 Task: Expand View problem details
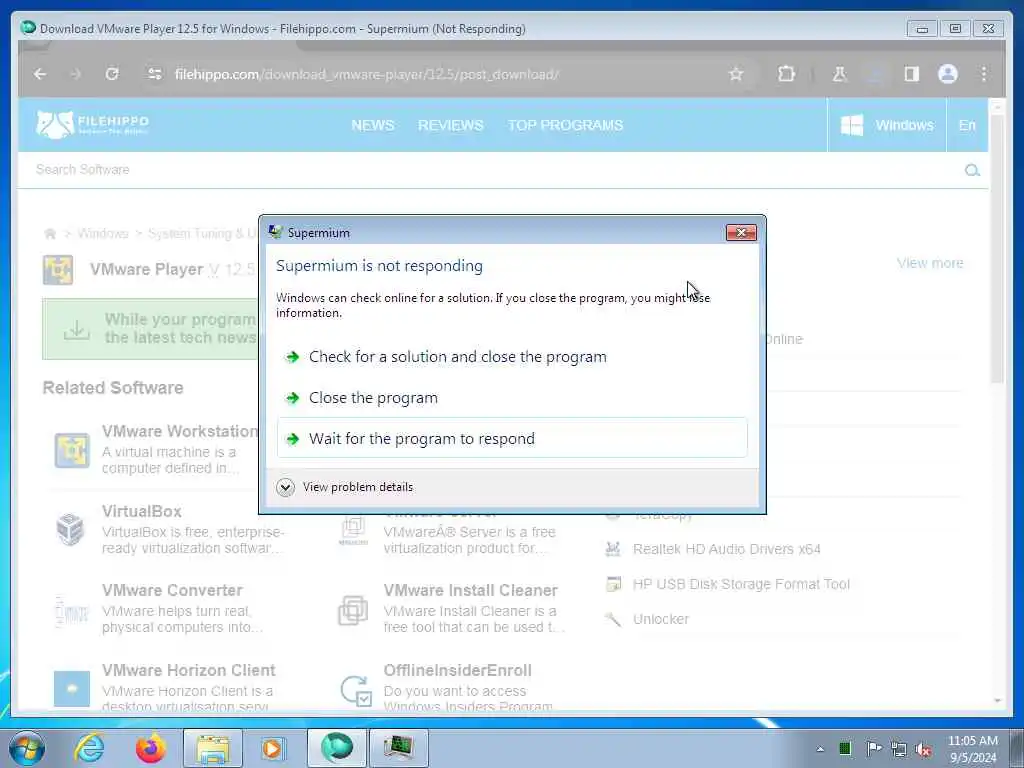coord(345,487)
